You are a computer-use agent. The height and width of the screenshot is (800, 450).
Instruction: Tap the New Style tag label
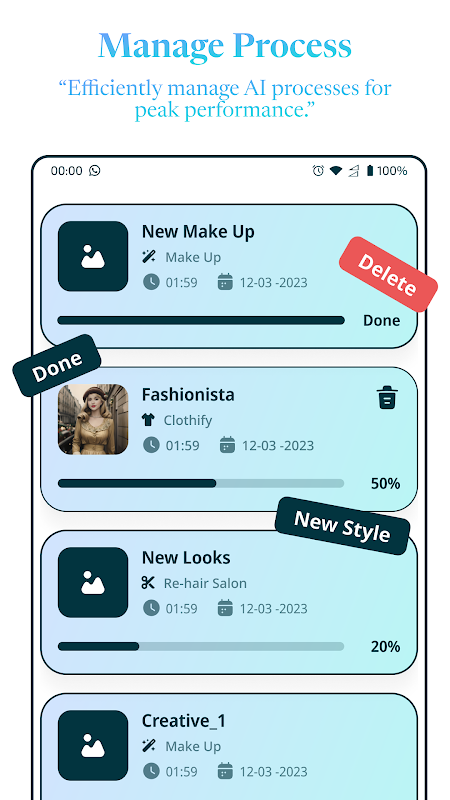342,526
